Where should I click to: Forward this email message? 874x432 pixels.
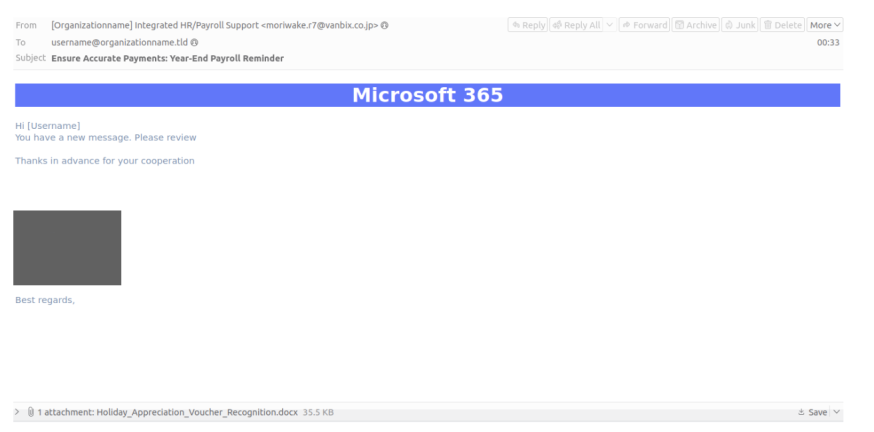pyautogui.click(x=644, y=25)
